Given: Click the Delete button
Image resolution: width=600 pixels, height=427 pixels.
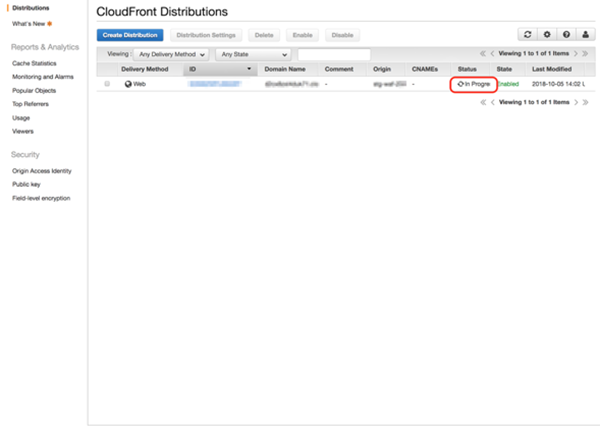Looking at the screenshot, I should [x=264, y=35].
